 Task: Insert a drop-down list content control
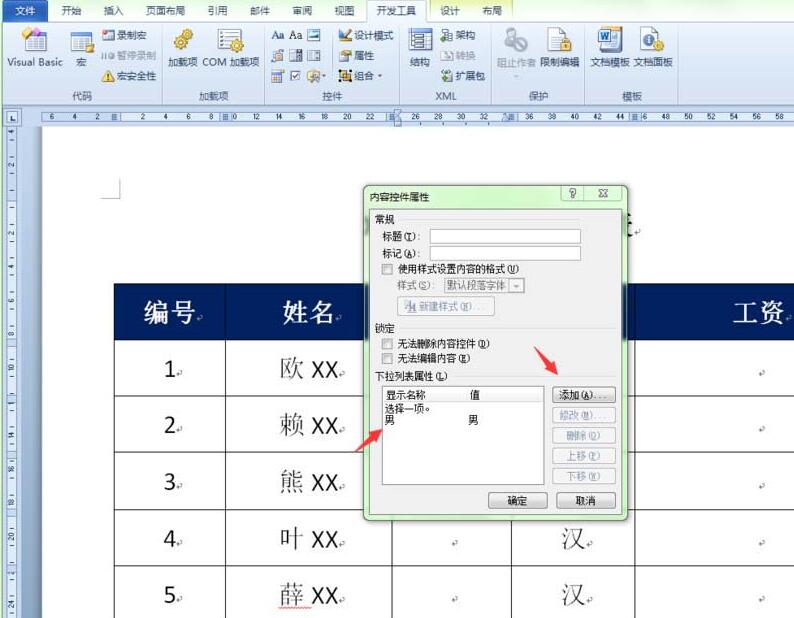point(314,55)
